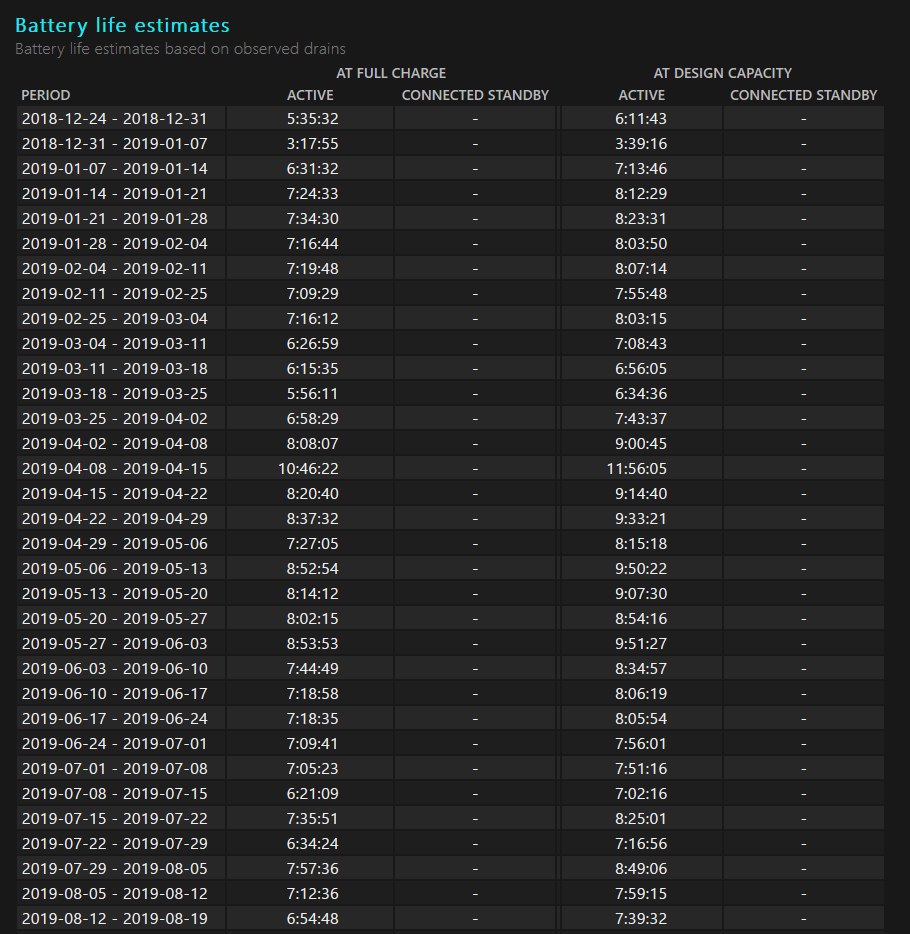
Task: Click the 10:46:22 active value
Action: pos(308,469)
